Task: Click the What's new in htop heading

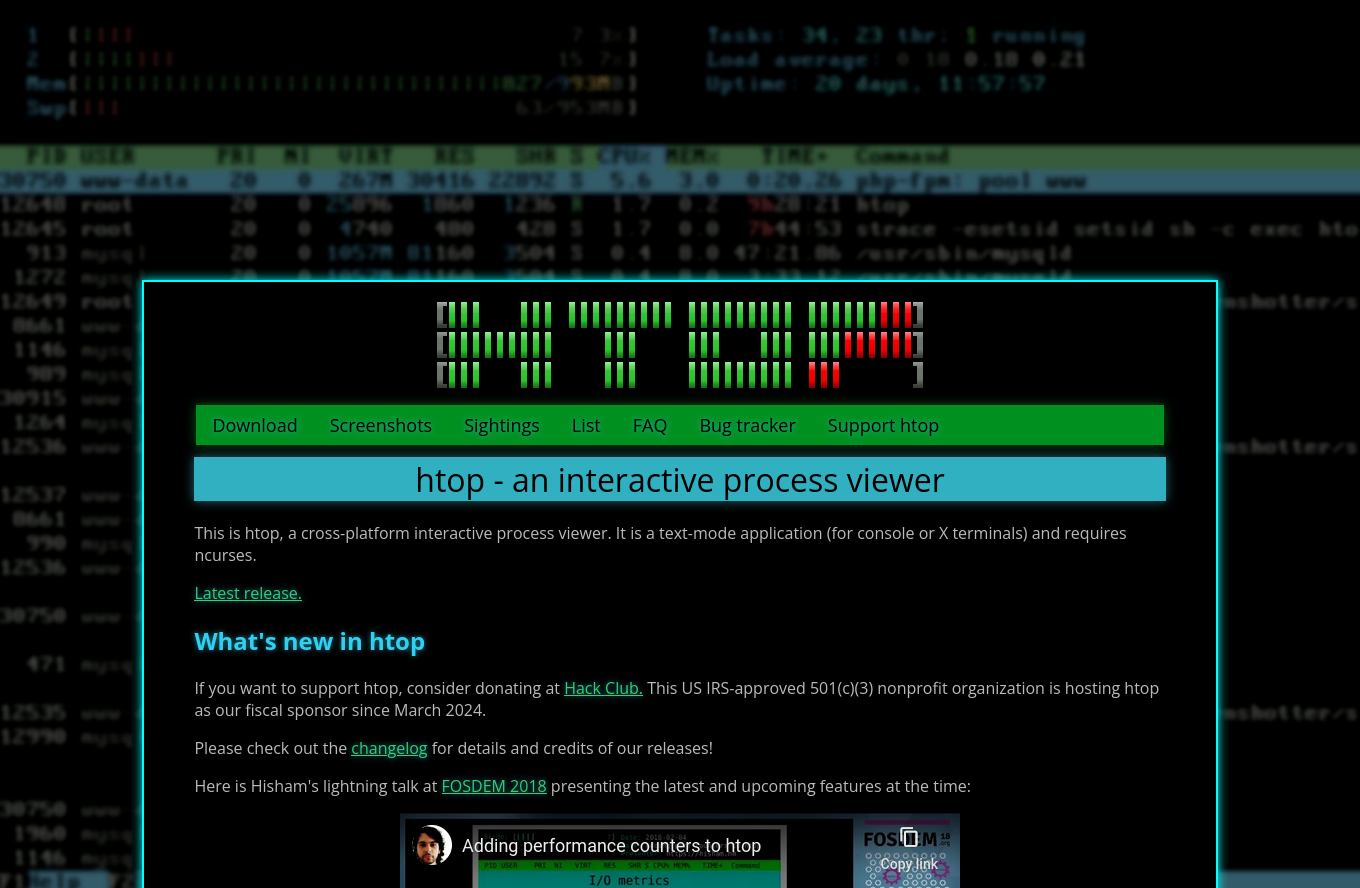Action: pos(310,641)
